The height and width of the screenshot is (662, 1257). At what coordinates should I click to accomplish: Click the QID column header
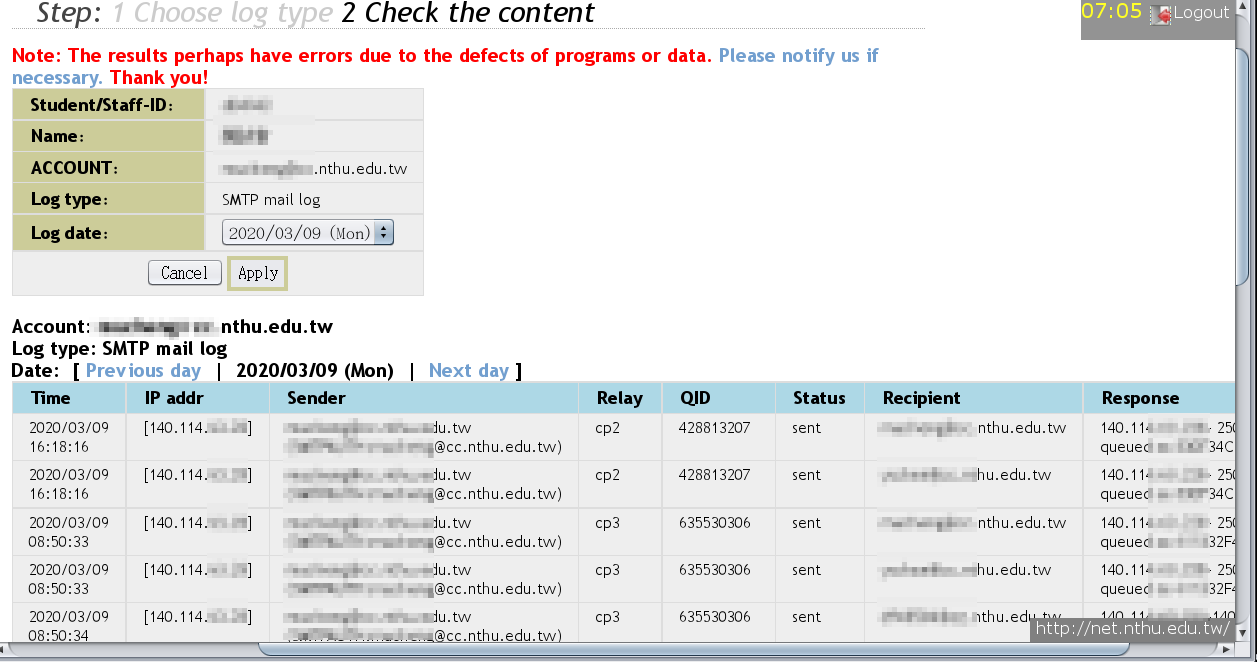click(695, 398)
